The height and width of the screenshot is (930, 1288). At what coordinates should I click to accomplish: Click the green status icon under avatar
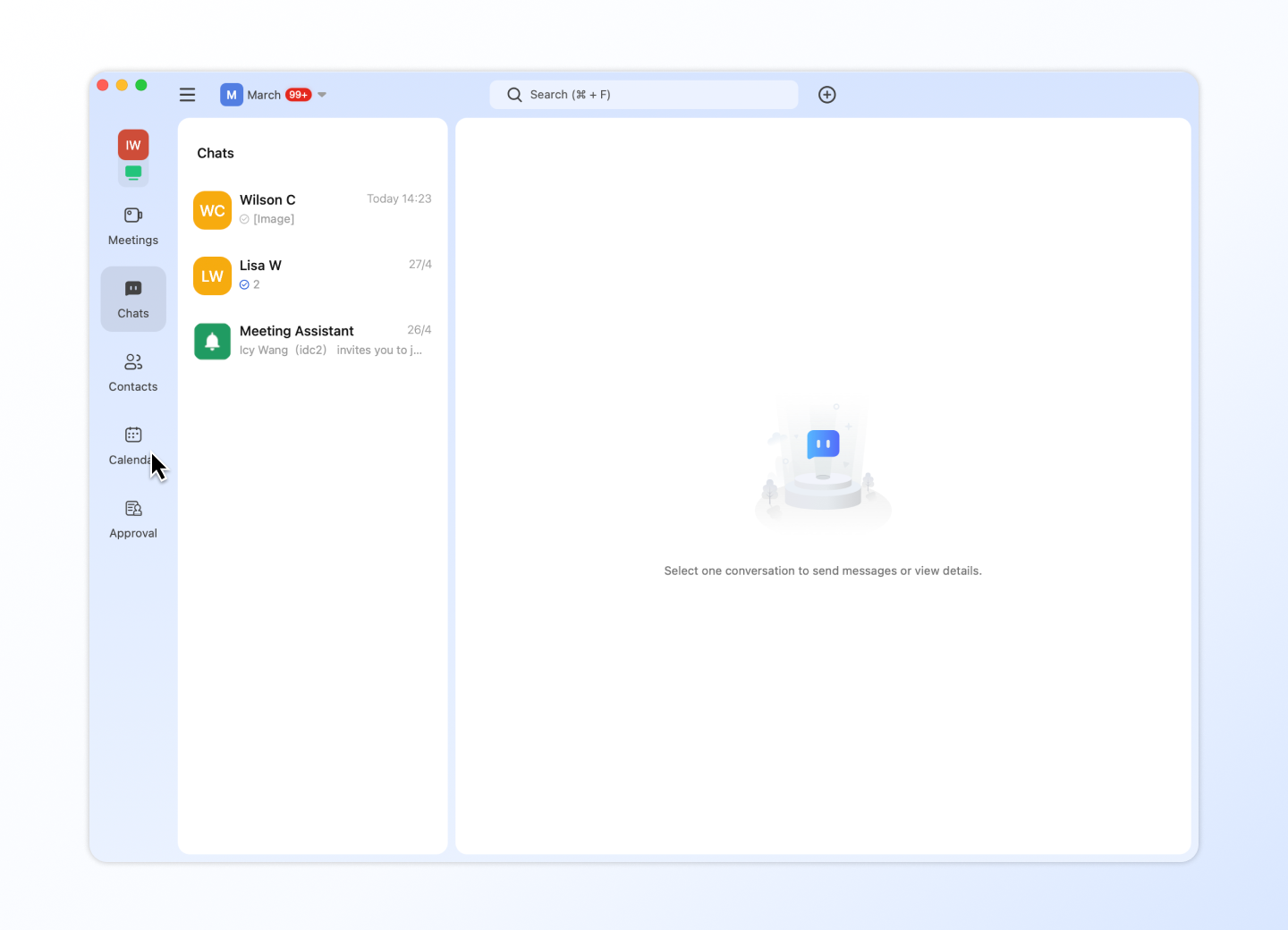(x=133, y=173)
